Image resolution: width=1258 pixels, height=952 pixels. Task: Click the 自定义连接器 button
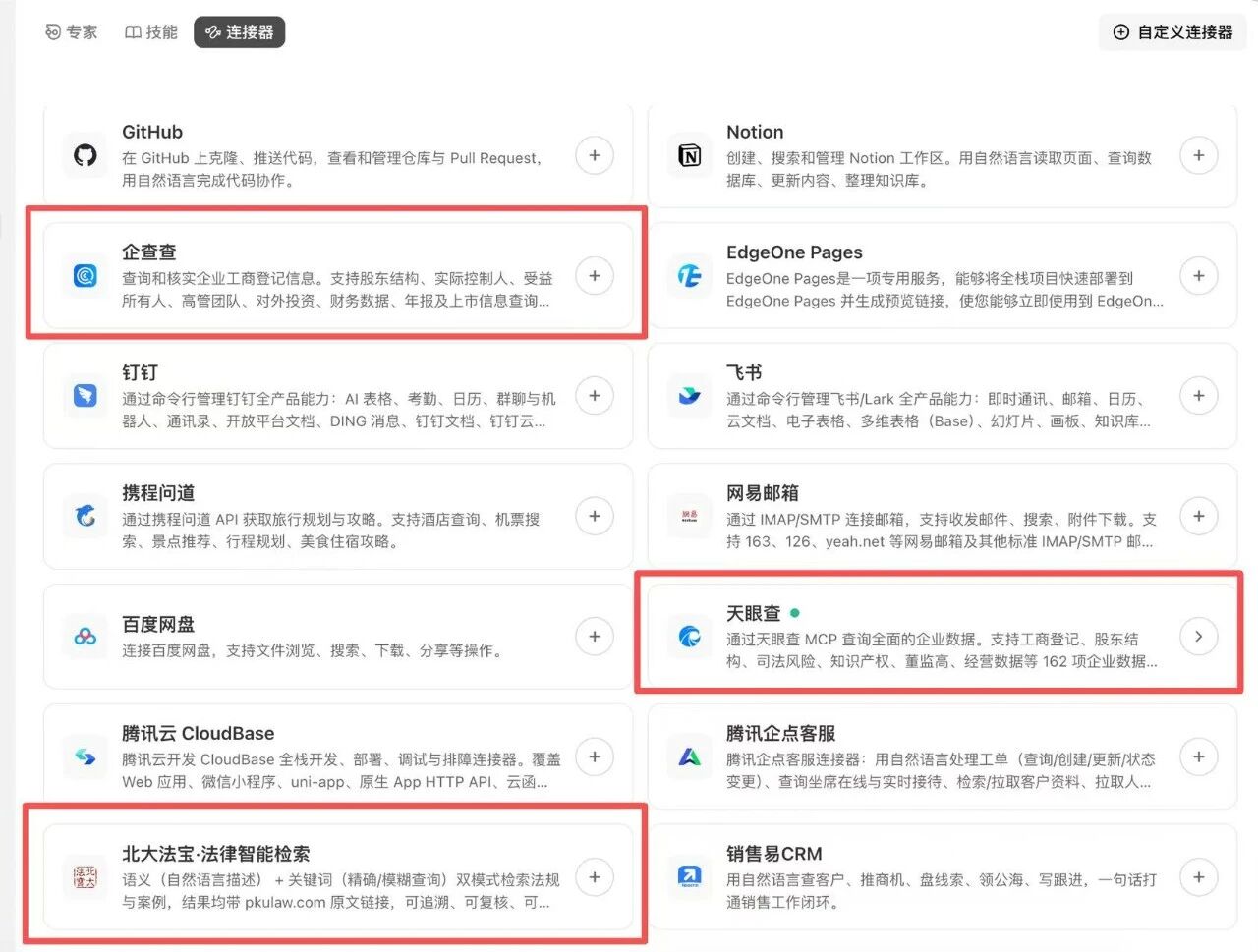(1172, 32)
